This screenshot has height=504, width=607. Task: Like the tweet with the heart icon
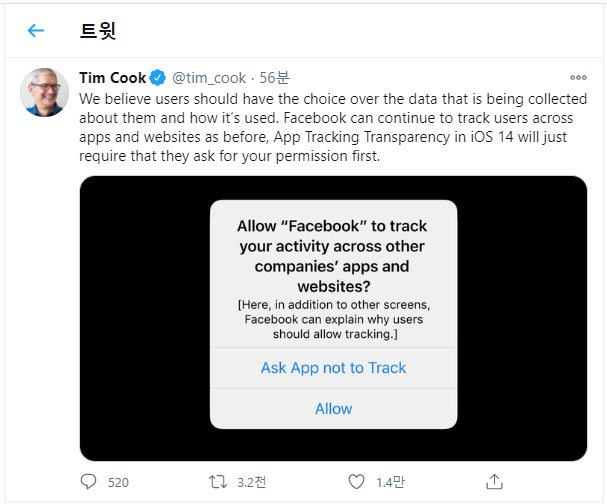(x=357, y=482)
